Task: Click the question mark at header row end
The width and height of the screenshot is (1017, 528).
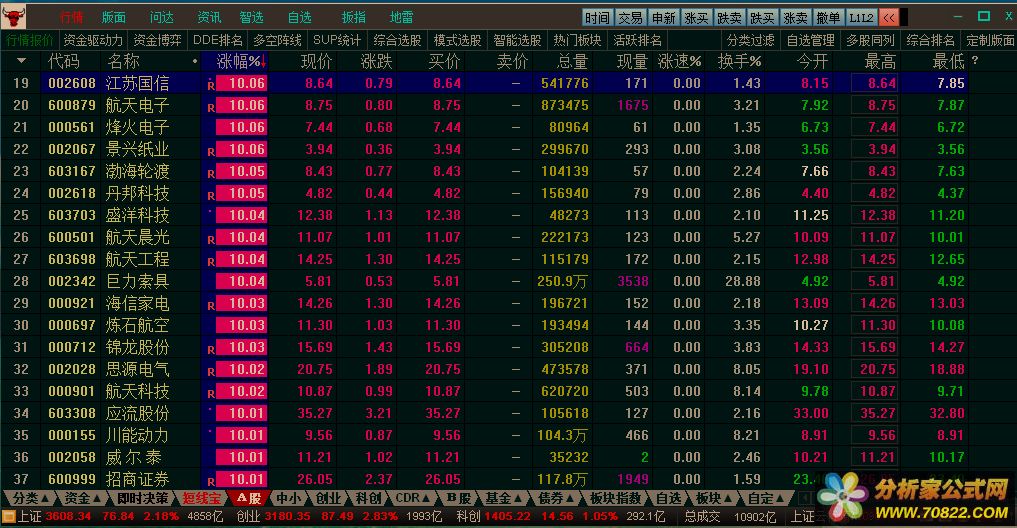Action: pos(975,61)
